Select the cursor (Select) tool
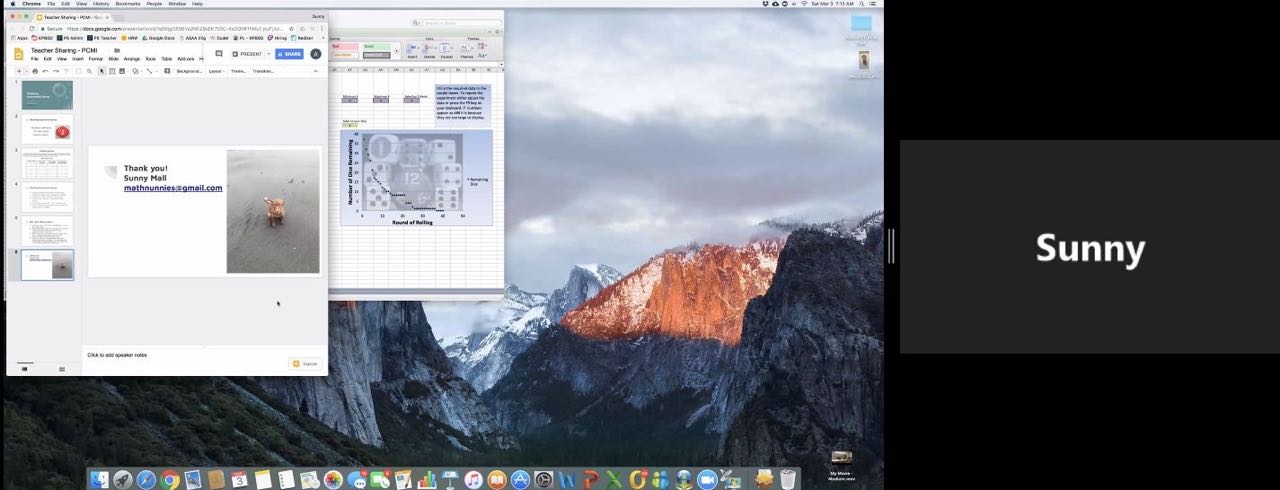This screenshot has width=1280, height=490. [102, 71]
